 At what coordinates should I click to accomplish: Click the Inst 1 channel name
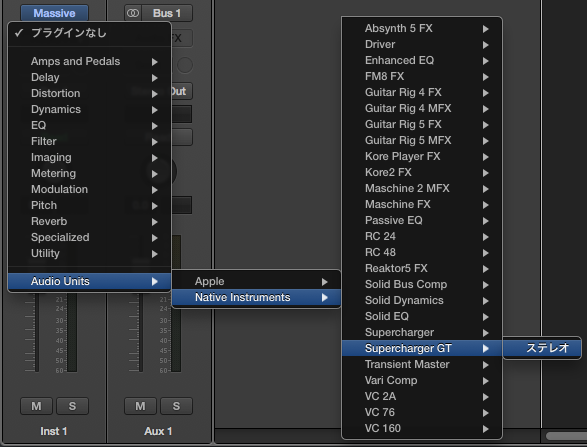[x=54, y=431]
